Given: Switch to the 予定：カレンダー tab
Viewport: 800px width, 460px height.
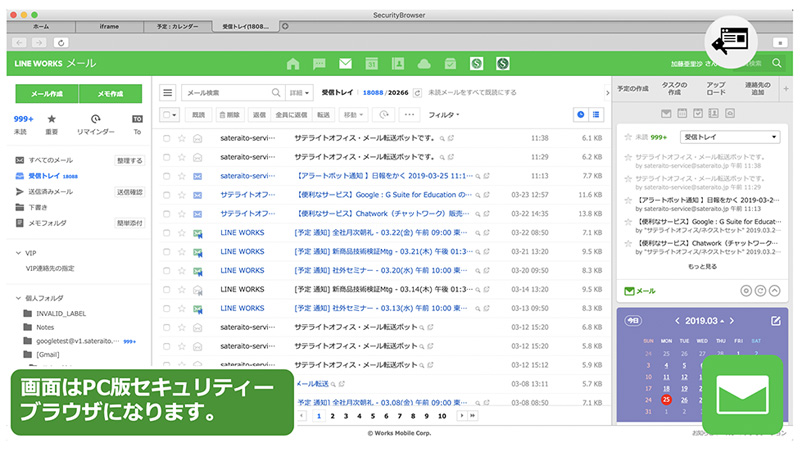Looking at the screenshot, I should [178, 26].
